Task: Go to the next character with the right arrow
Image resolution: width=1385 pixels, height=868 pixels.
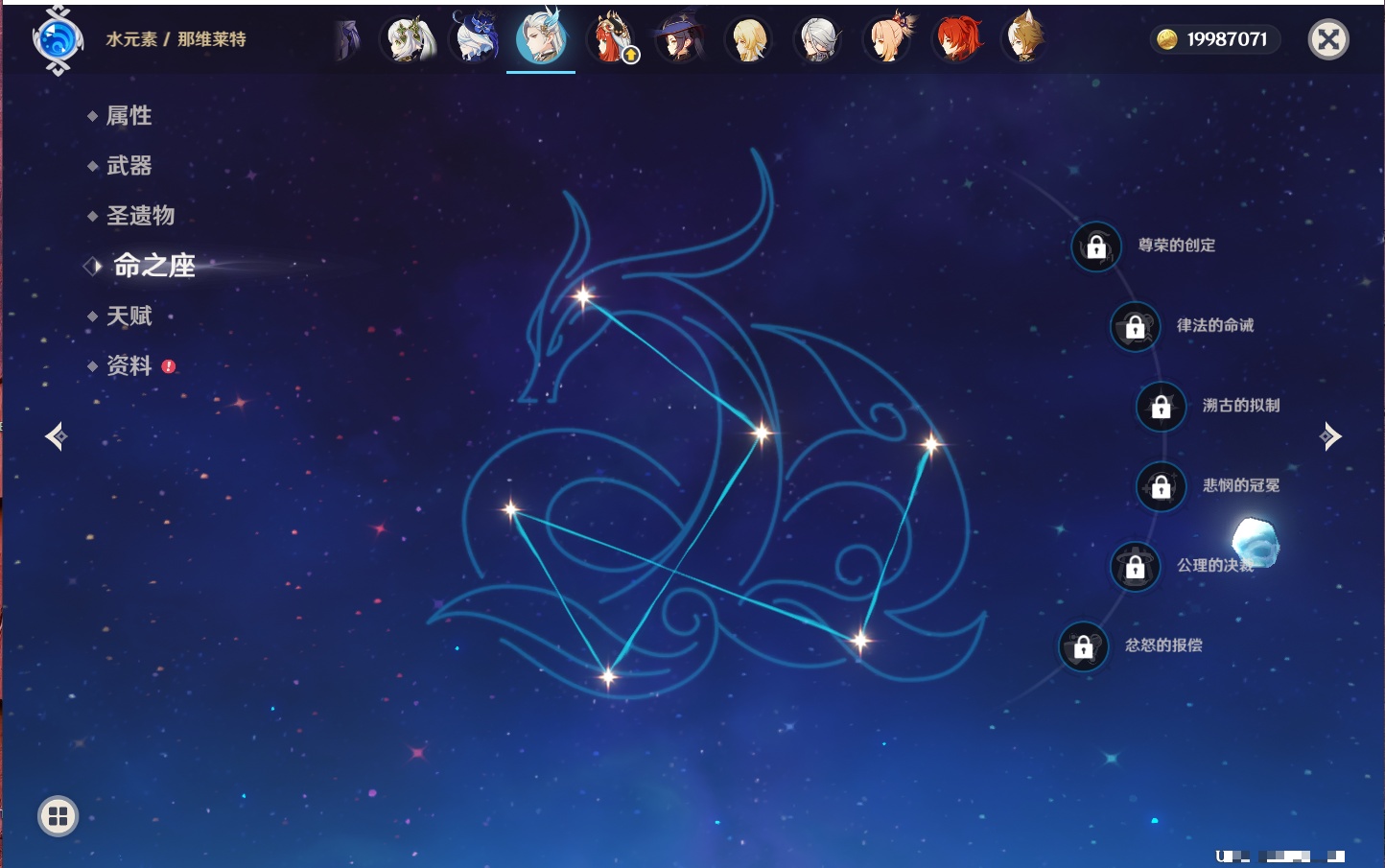Action: [1329, 436]
